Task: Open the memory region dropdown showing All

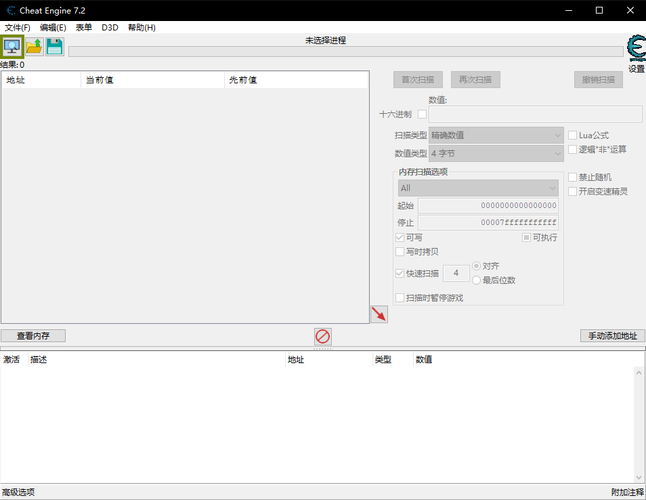Action: coord(478,188)
